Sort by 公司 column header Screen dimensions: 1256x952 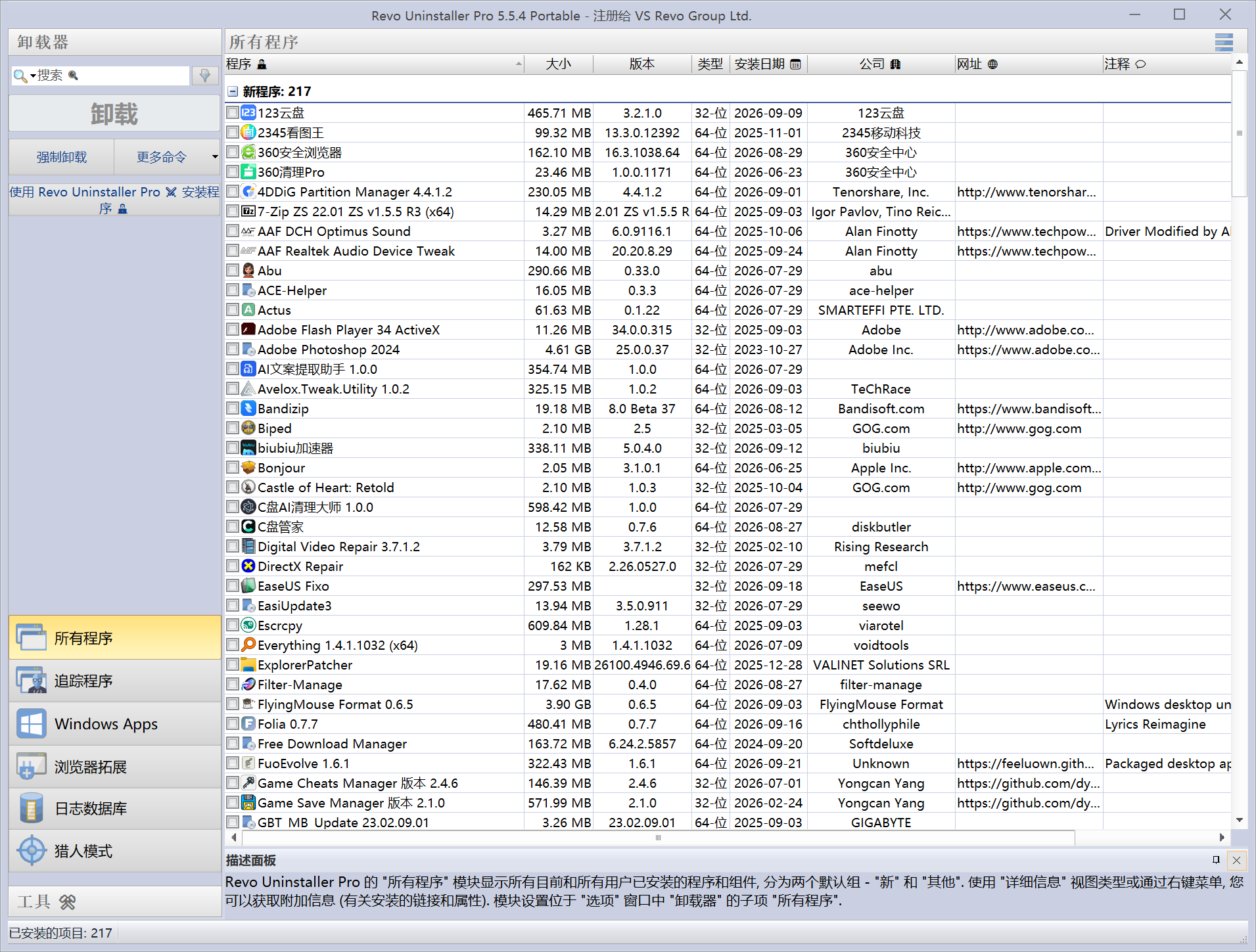pyautogui.click(x=881, y=64)
